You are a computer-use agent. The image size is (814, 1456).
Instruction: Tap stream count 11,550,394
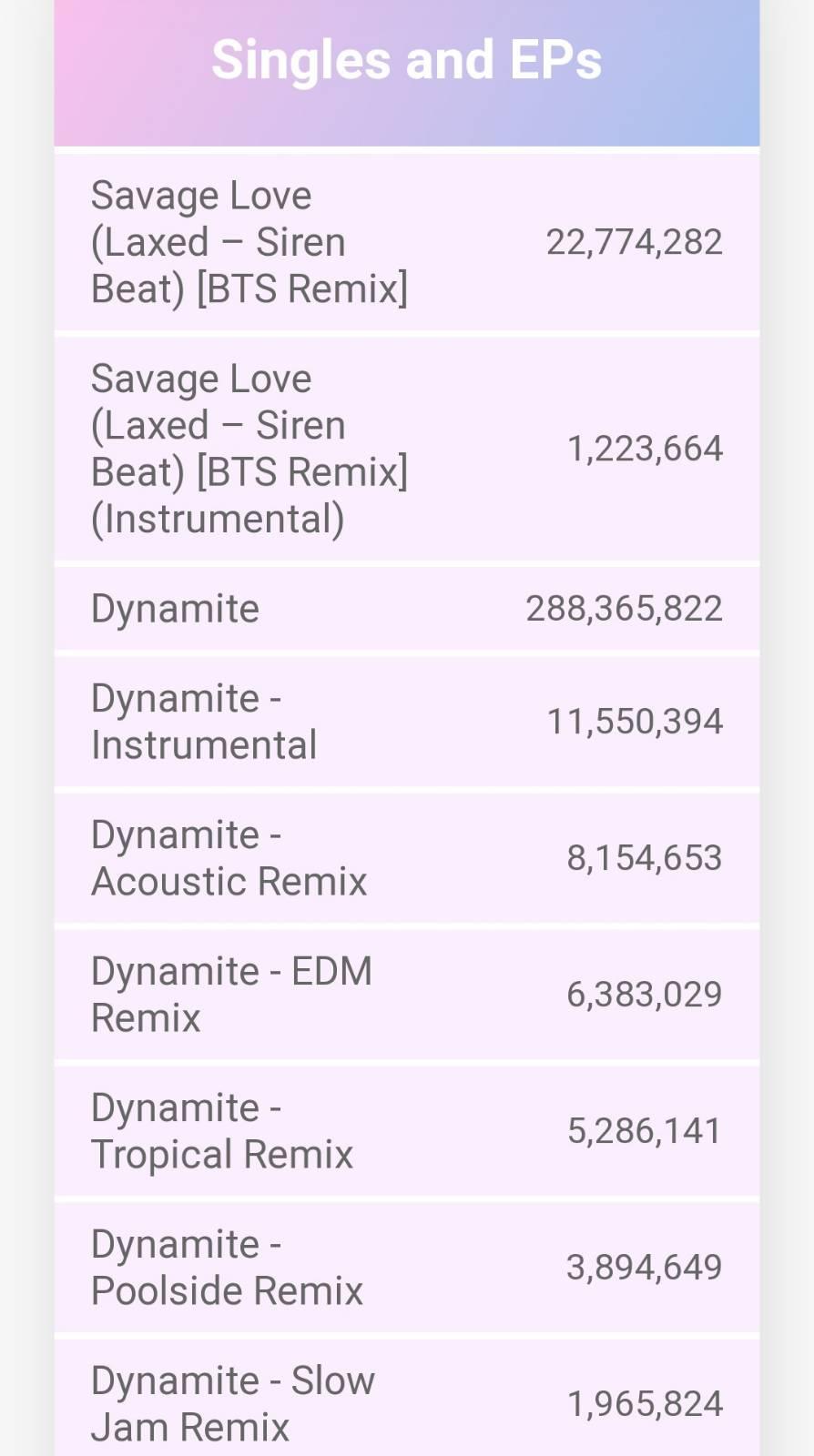635,722
